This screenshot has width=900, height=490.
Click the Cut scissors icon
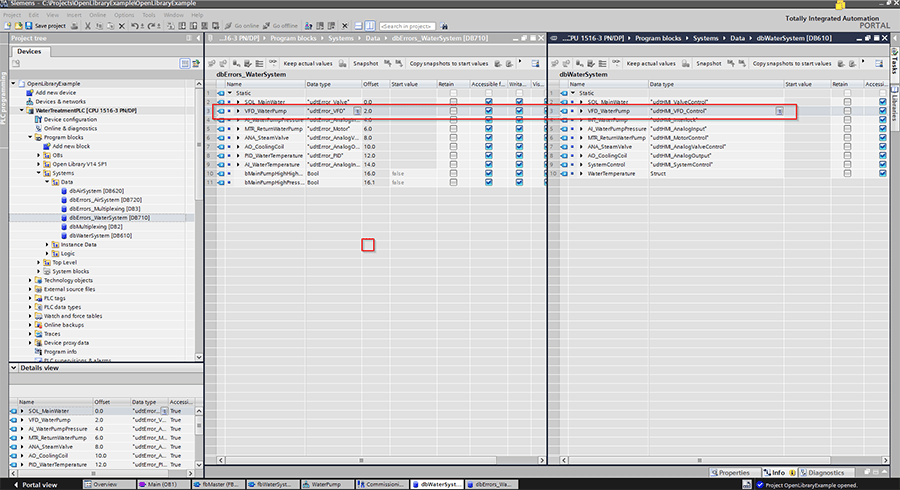88,26
